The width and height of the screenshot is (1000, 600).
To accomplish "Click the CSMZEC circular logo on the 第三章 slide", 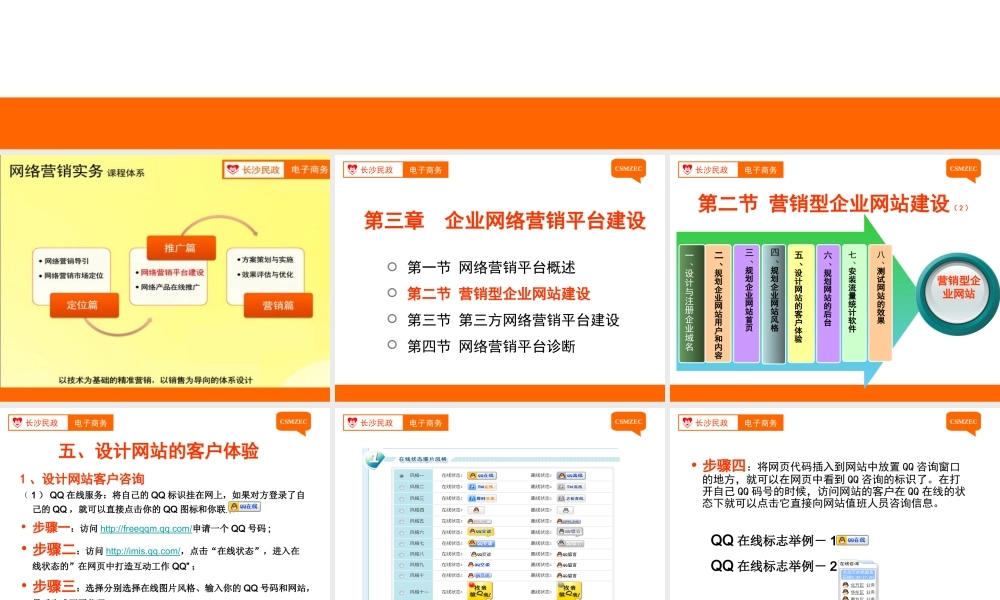I will pos(630,170).
